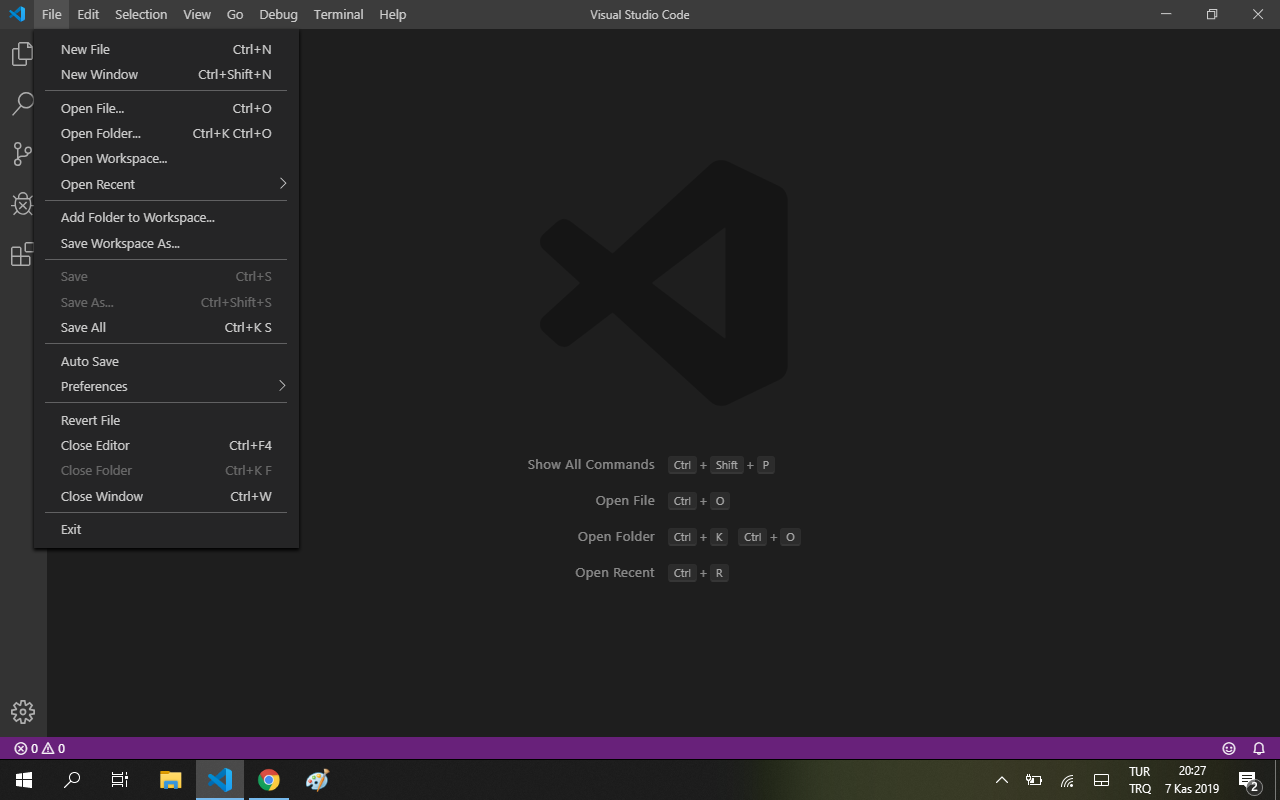The height and width of the screenshot is (800, 1280).
Task: Open the Source Control view
Action: [x=22, y=154]
